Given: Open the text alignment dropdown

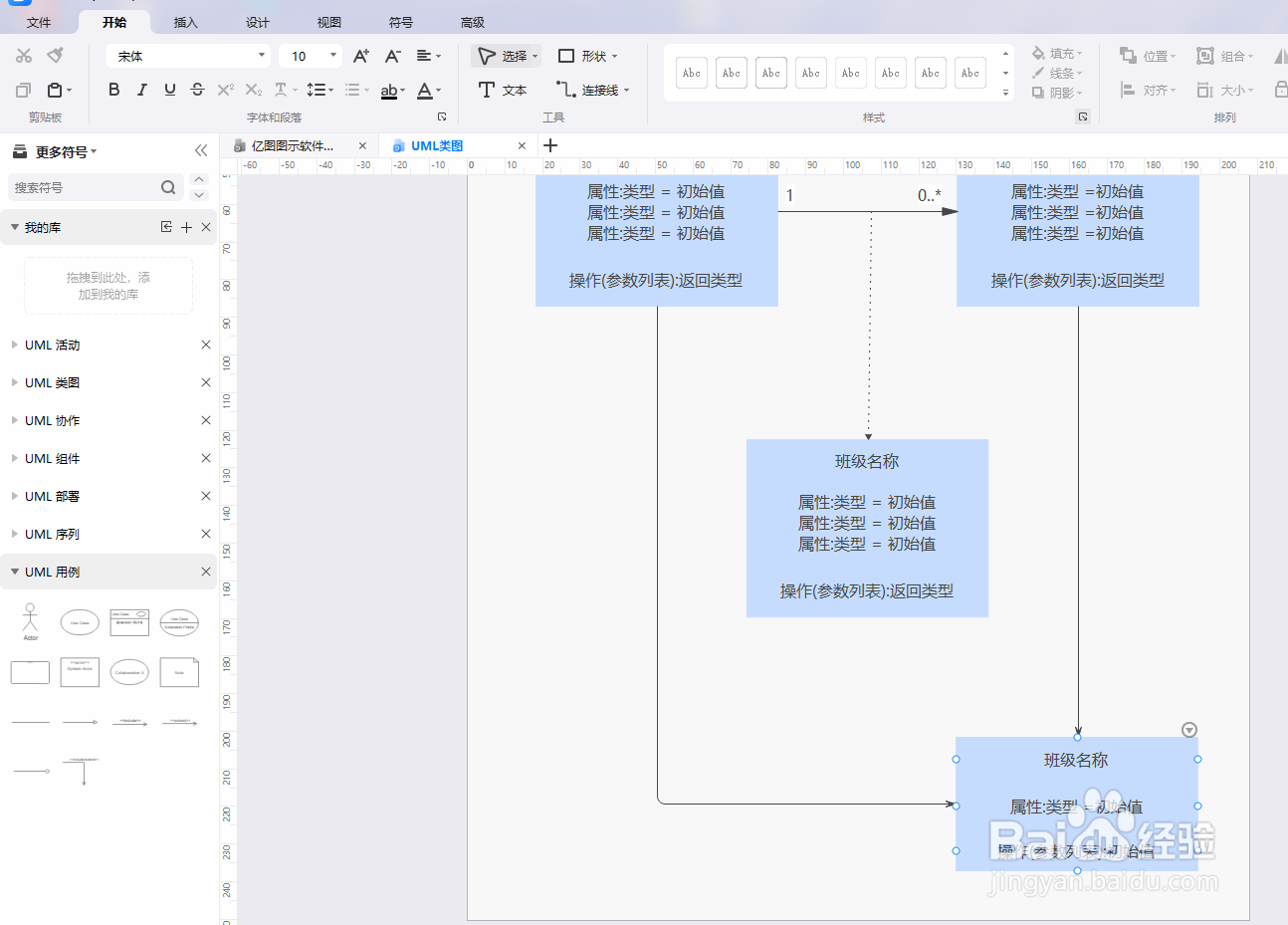Looking at the screenshot, I should pos(429,56).
